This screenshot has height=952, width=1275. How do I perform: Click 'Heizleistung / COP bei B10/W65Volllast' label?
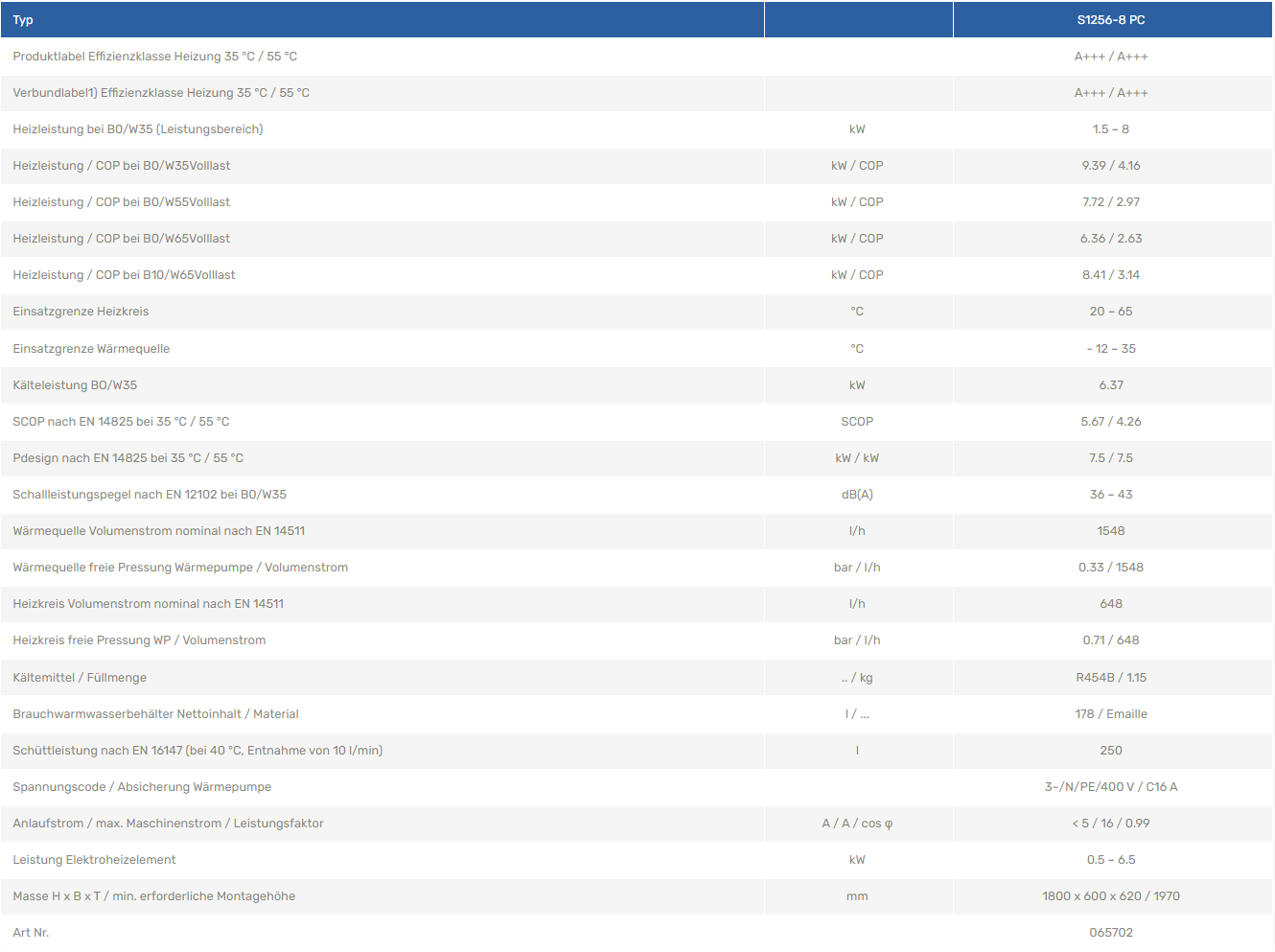coord(124,275)
